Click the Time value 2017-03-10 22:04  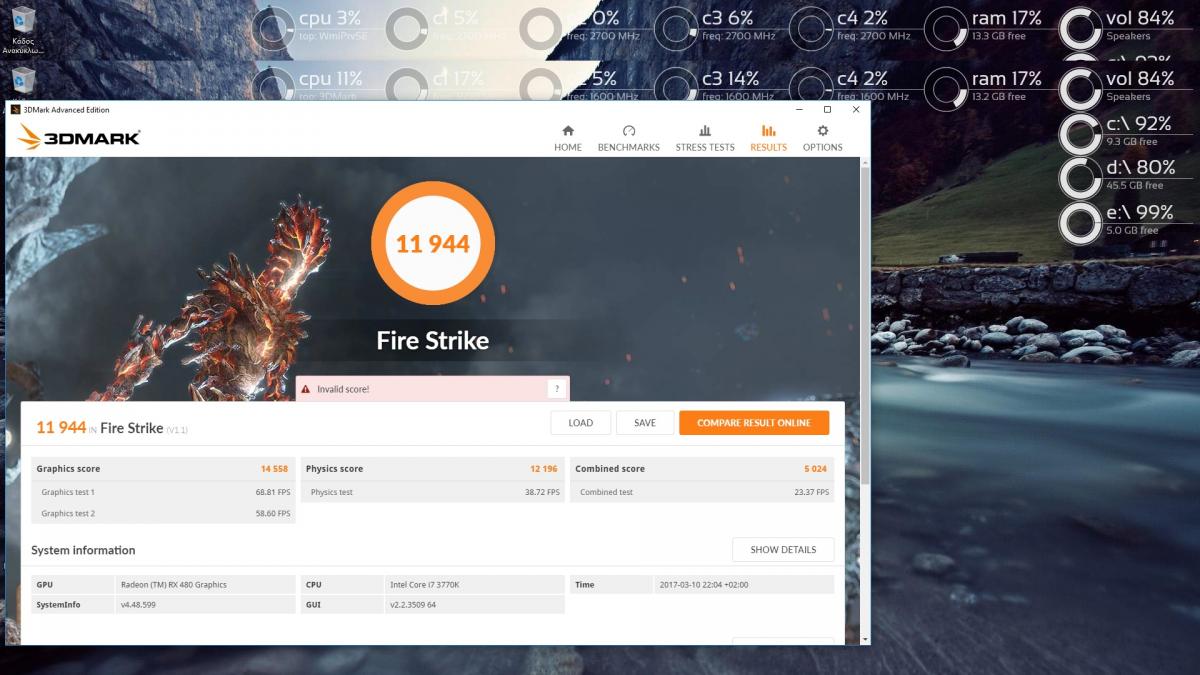(x=704, y=585)
